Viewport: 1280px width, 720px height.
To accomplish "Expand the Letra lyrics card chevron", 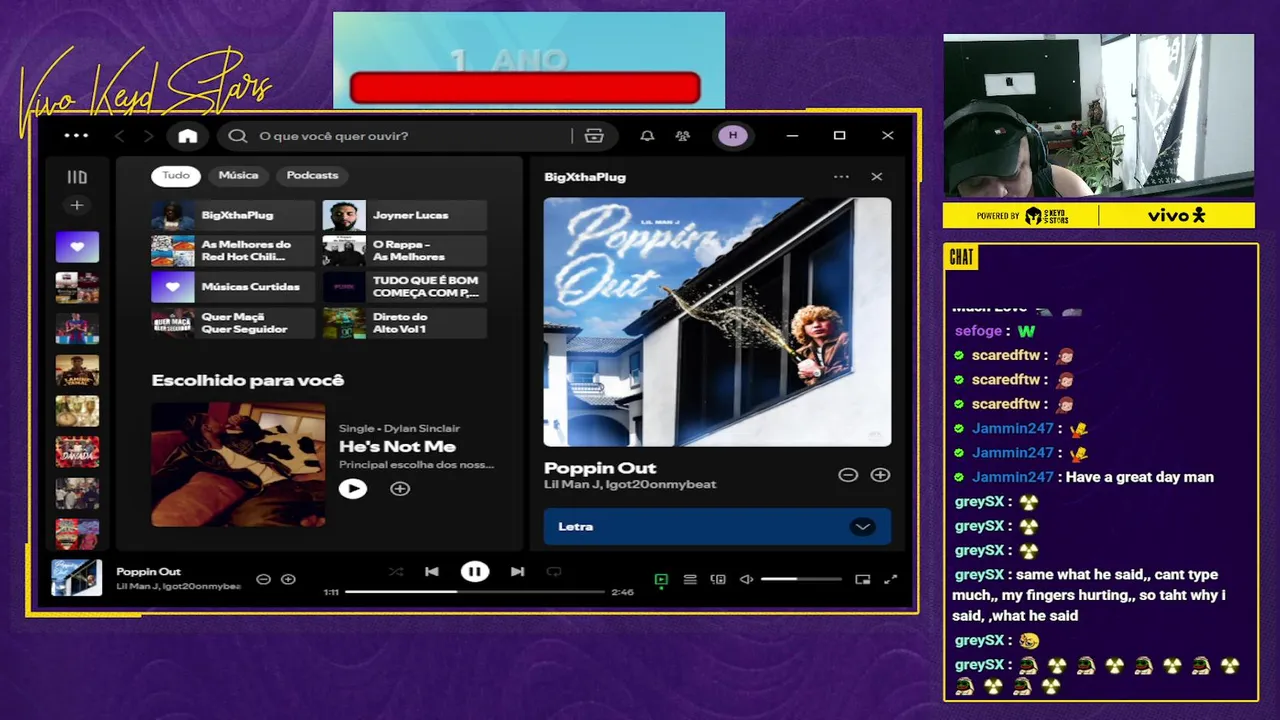I will point(863,527).
